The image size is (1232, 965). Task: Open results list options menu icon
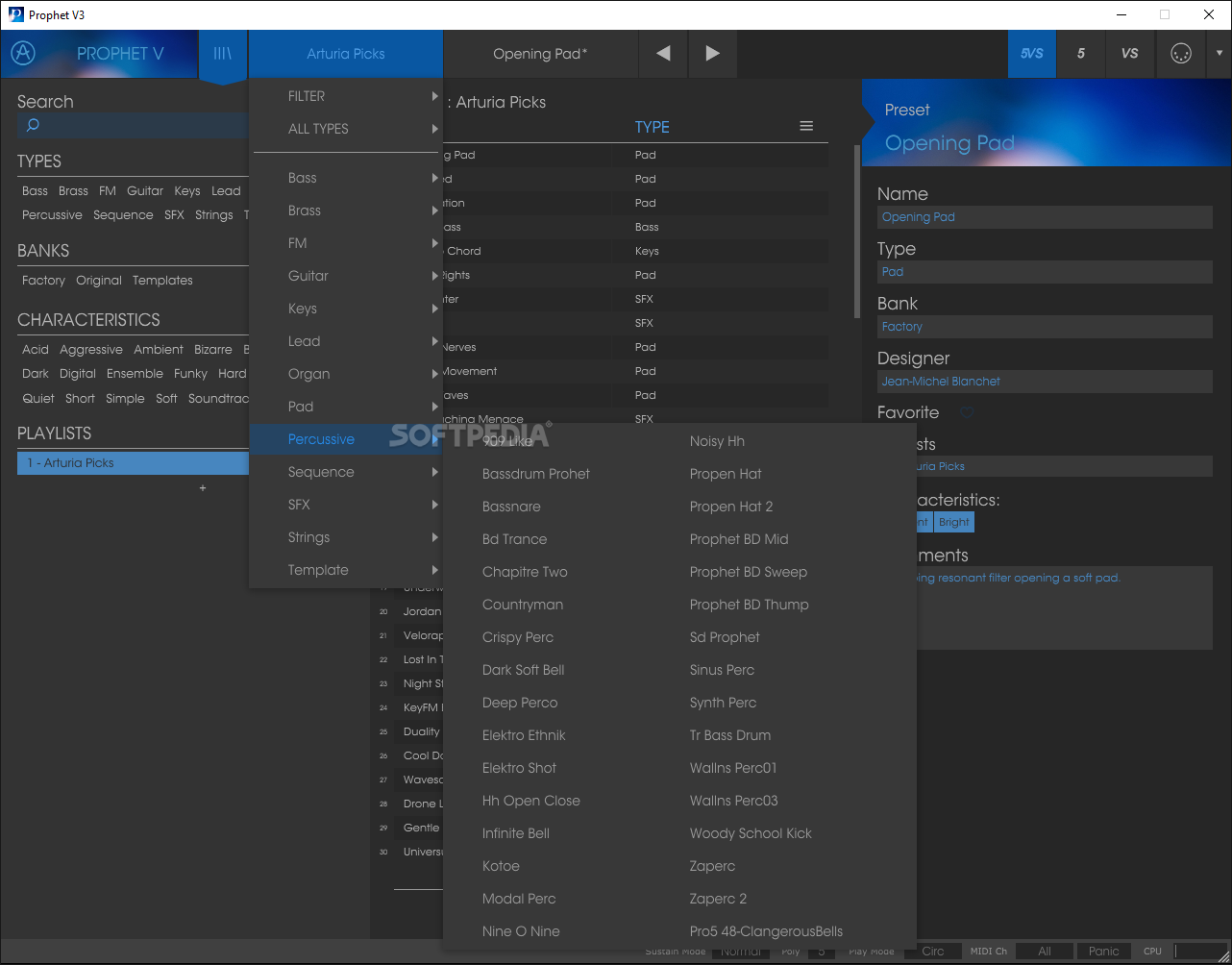click(806, 126)
